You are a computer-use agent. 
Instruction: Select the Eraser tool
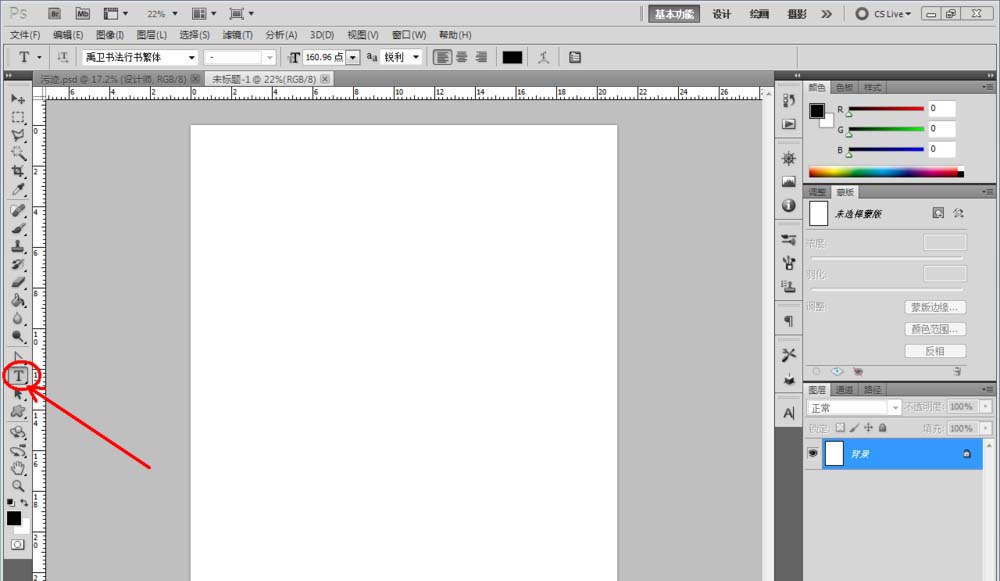(18, 282)
